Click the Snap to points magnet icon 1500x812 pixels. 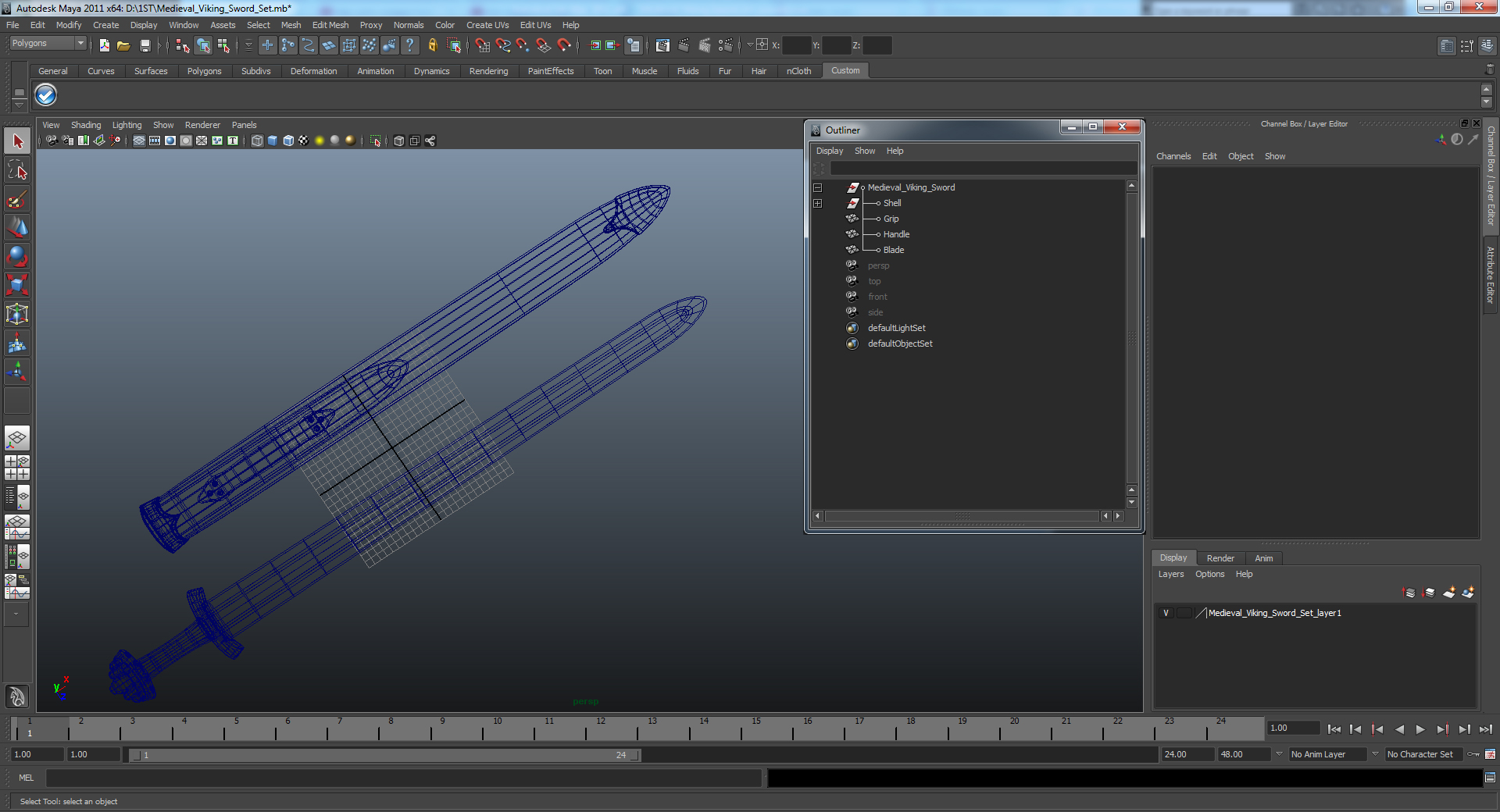(523, 45)
